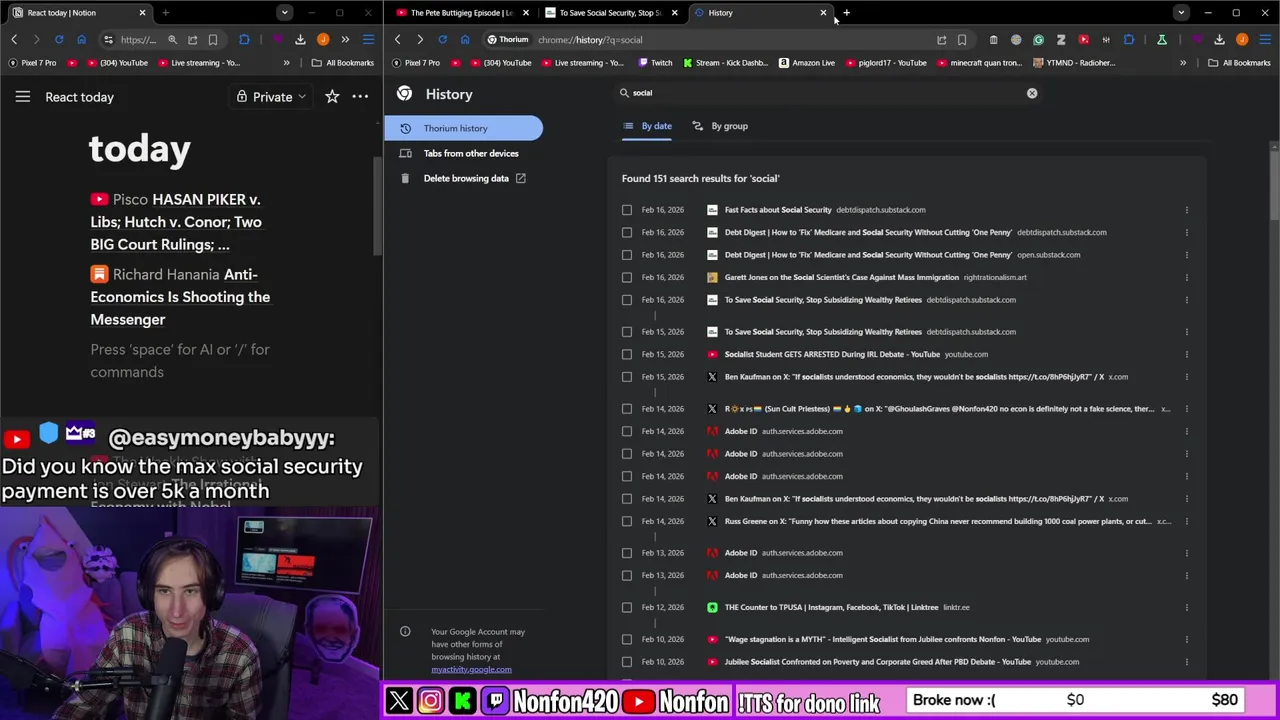Click the history search field containing 'social'

pyautogui.click(x=828, y=93)
